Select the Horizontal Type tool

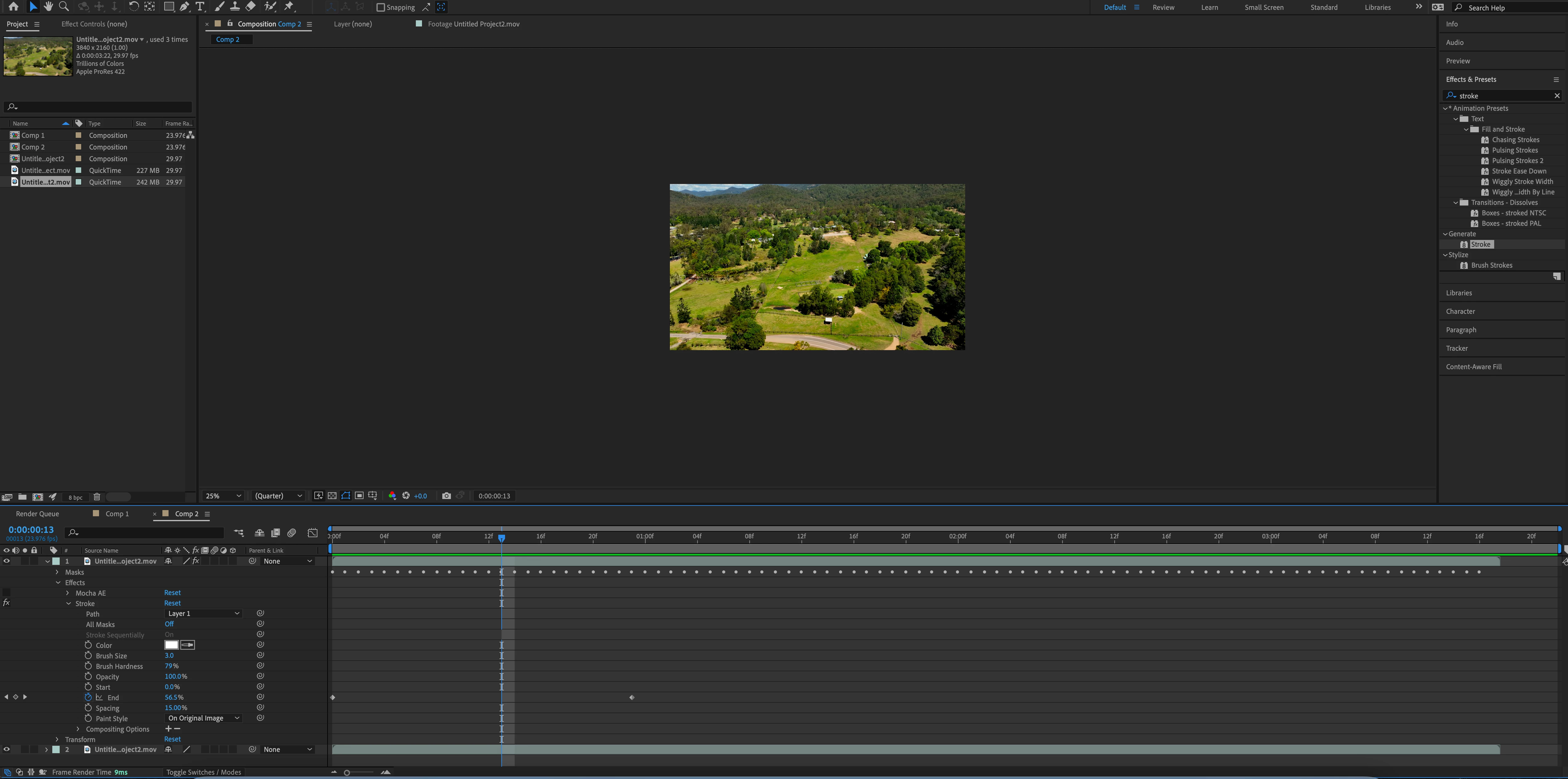[x=200, y=7]
